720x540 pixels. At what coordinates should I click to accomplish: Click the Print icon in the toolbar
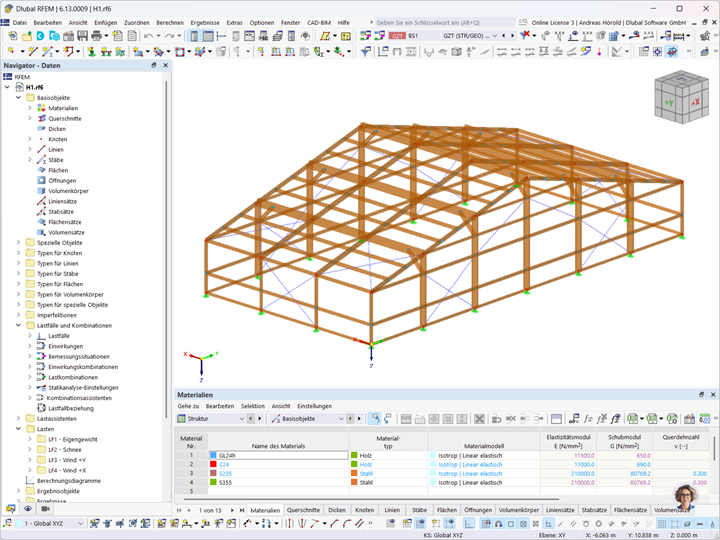click(96, 36)
